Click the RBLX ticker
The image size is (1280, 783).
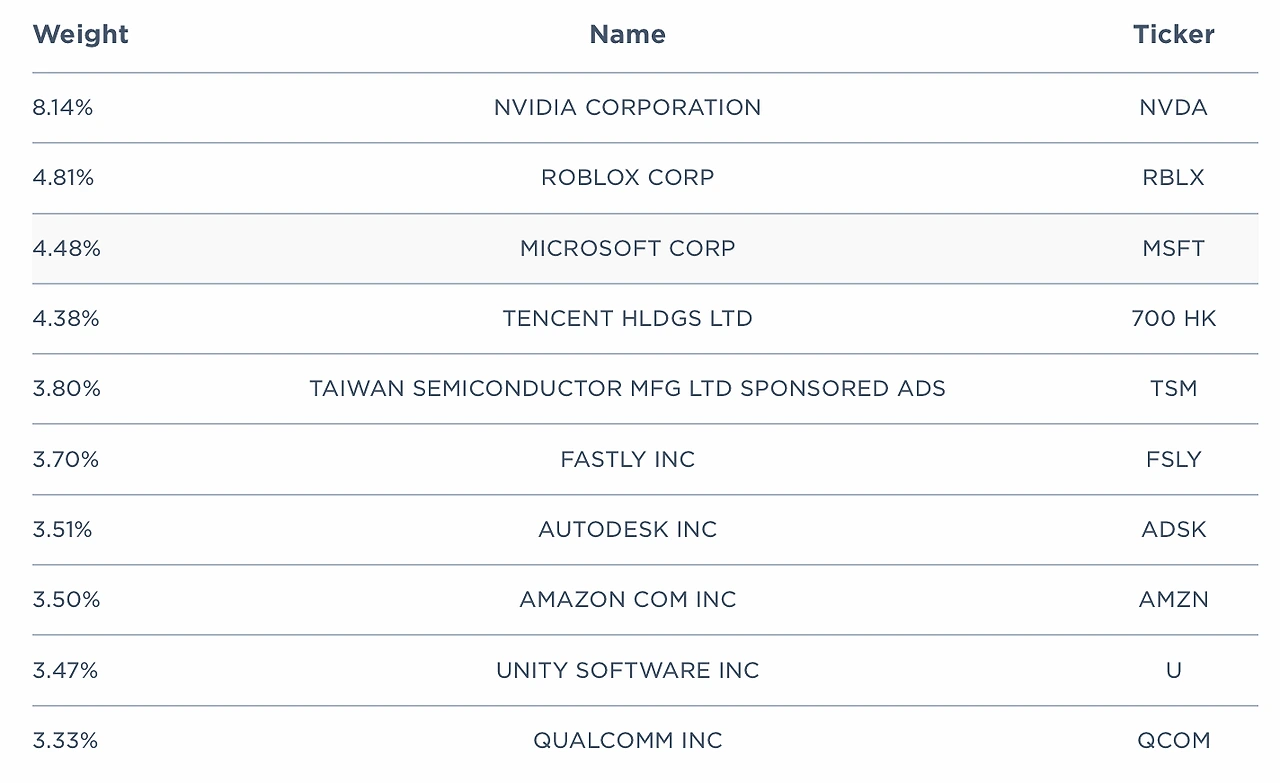pos(1173,177)
